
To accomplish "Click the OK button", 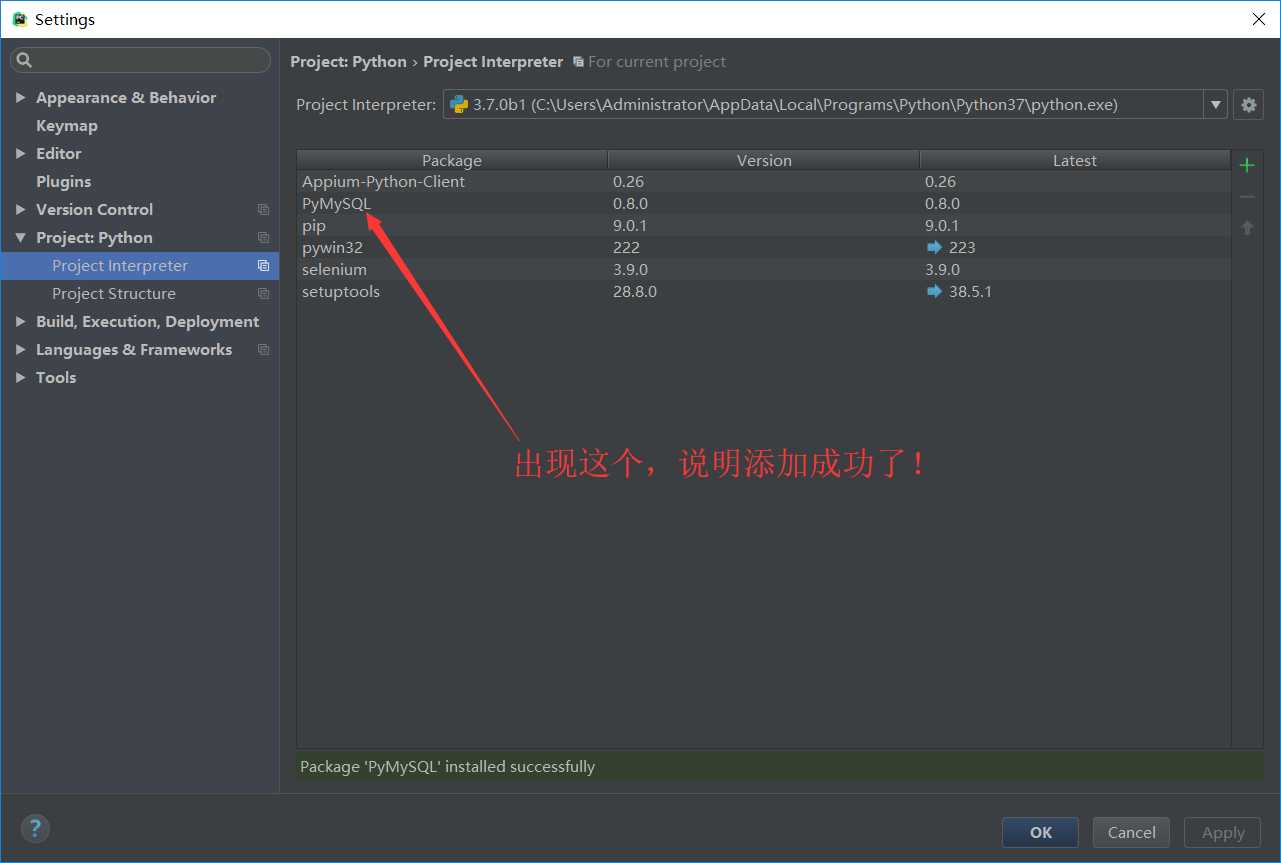I will [1040, 832].
